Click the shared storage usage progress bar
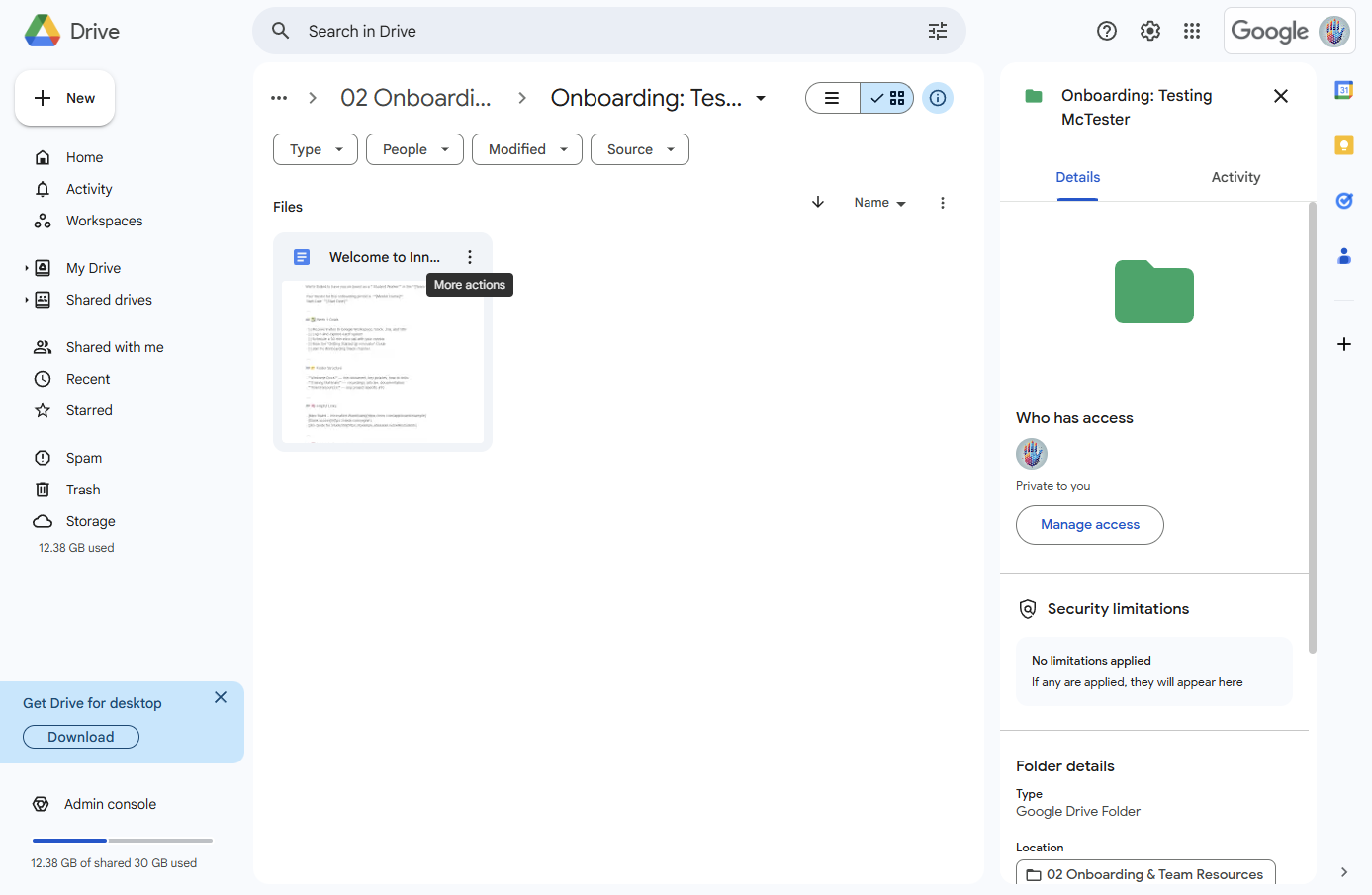 [x=122, y=840]
